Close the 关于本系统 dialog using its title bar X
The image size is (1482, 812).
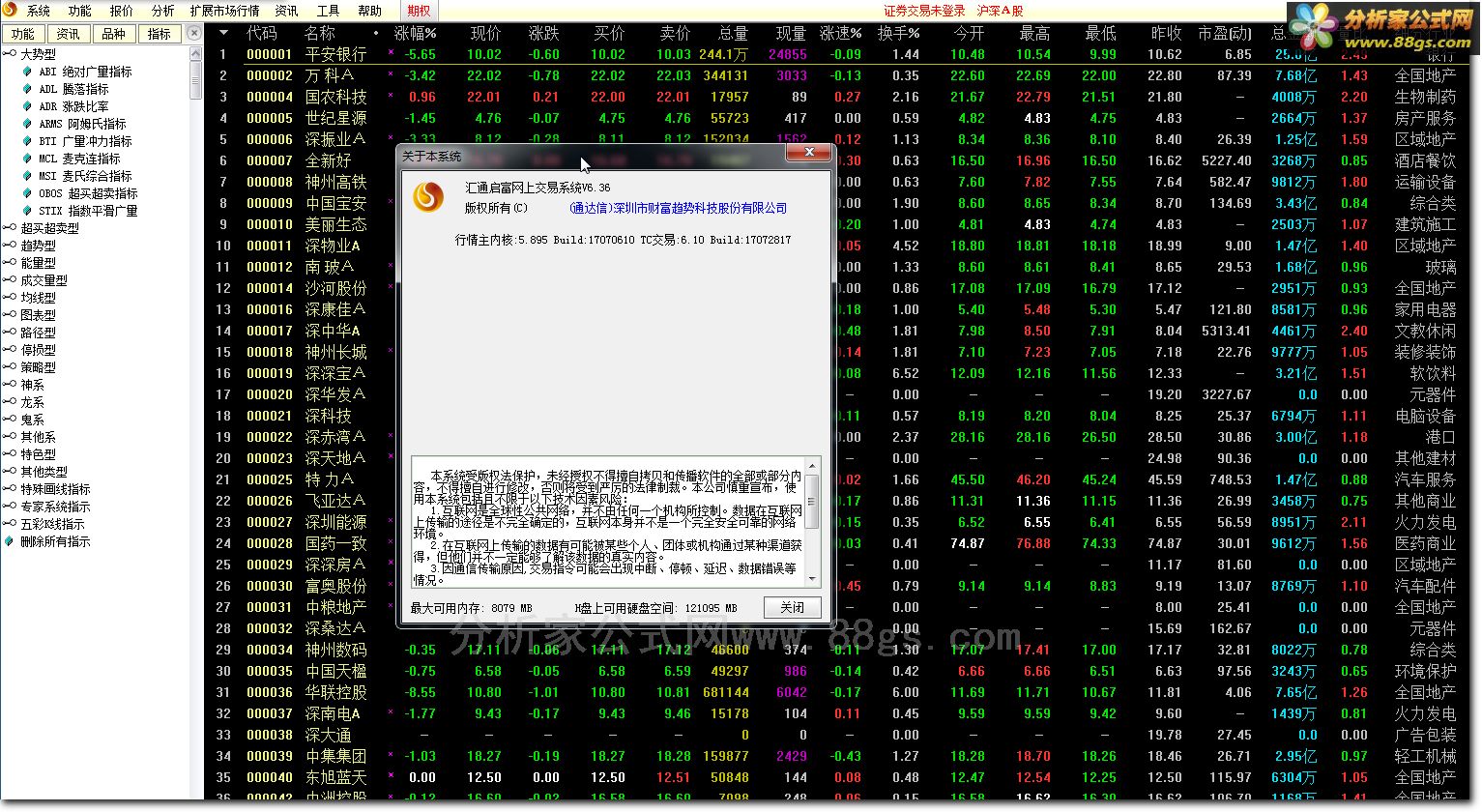coord(809,153)
